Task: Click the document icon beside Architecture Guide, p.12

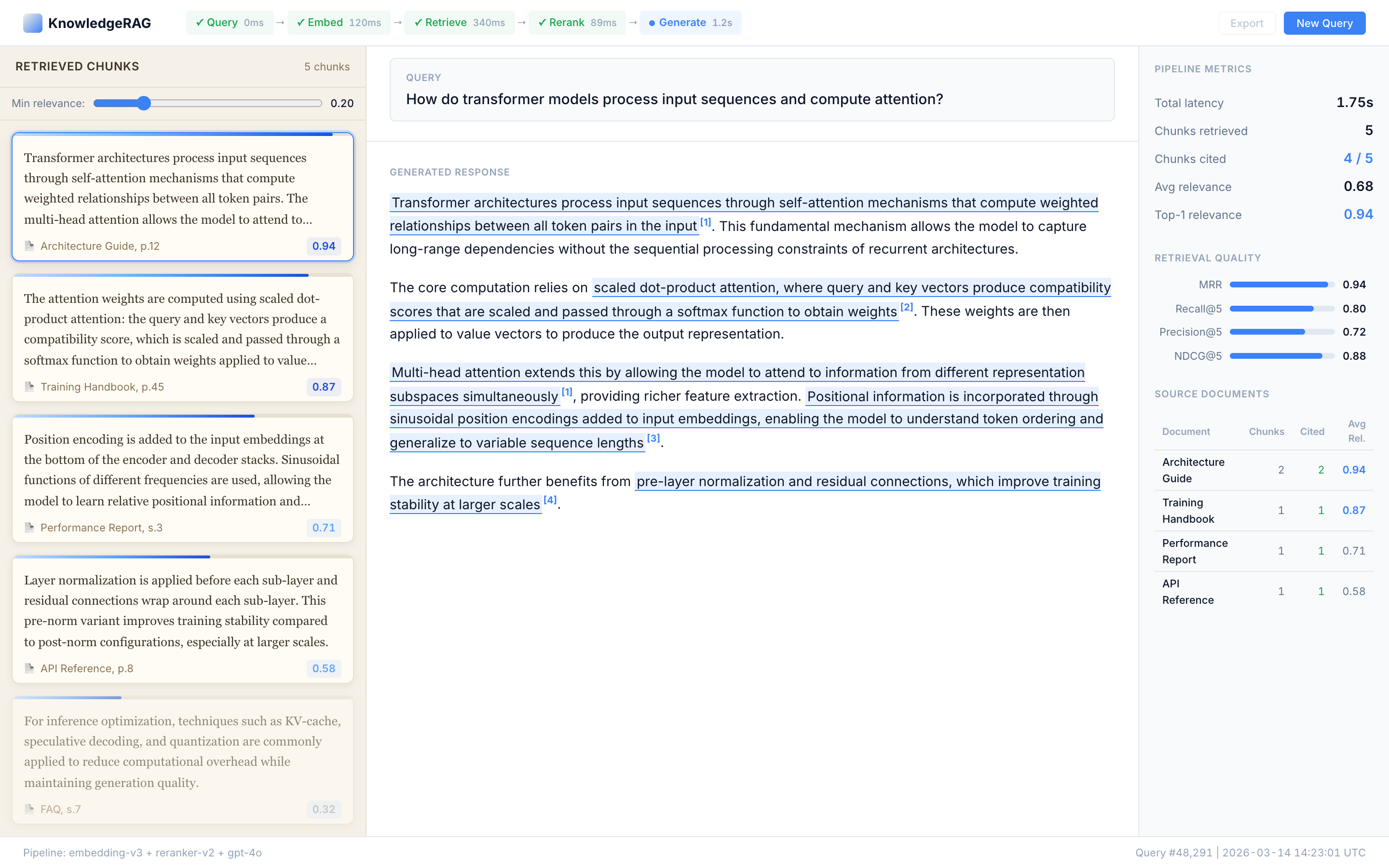Action: tap(29, 246)
